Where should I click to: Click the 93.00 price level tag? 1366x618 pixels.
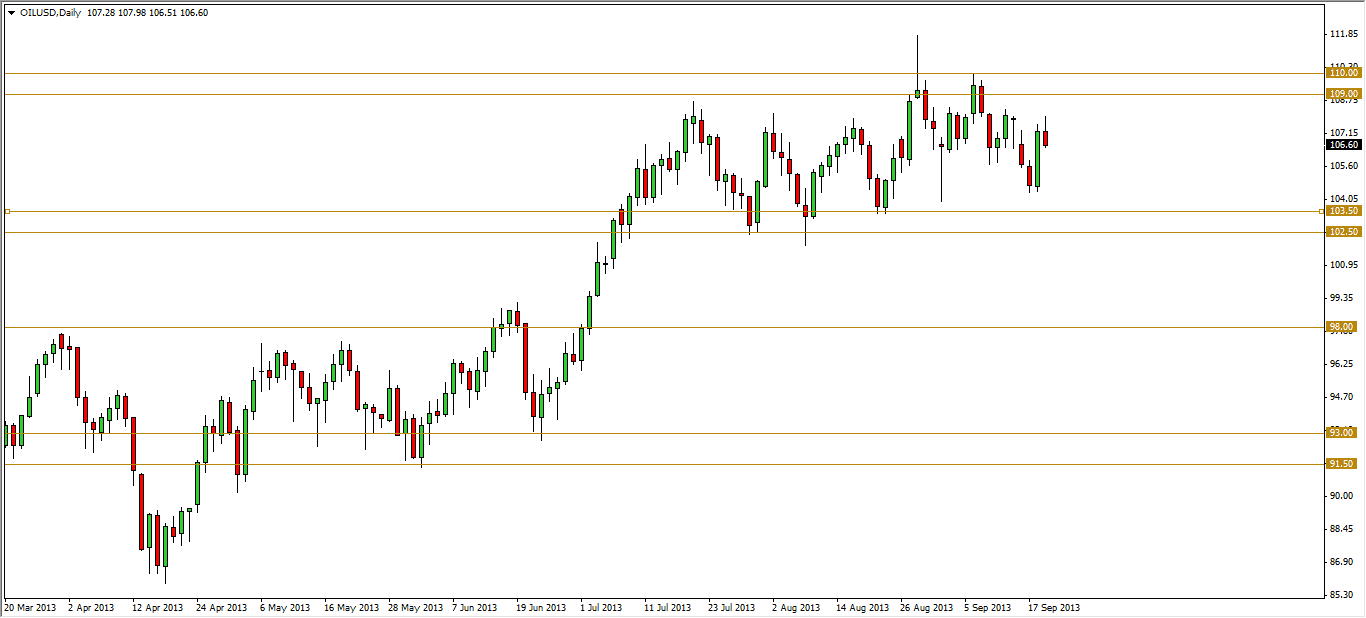(x=1342, y=433)
